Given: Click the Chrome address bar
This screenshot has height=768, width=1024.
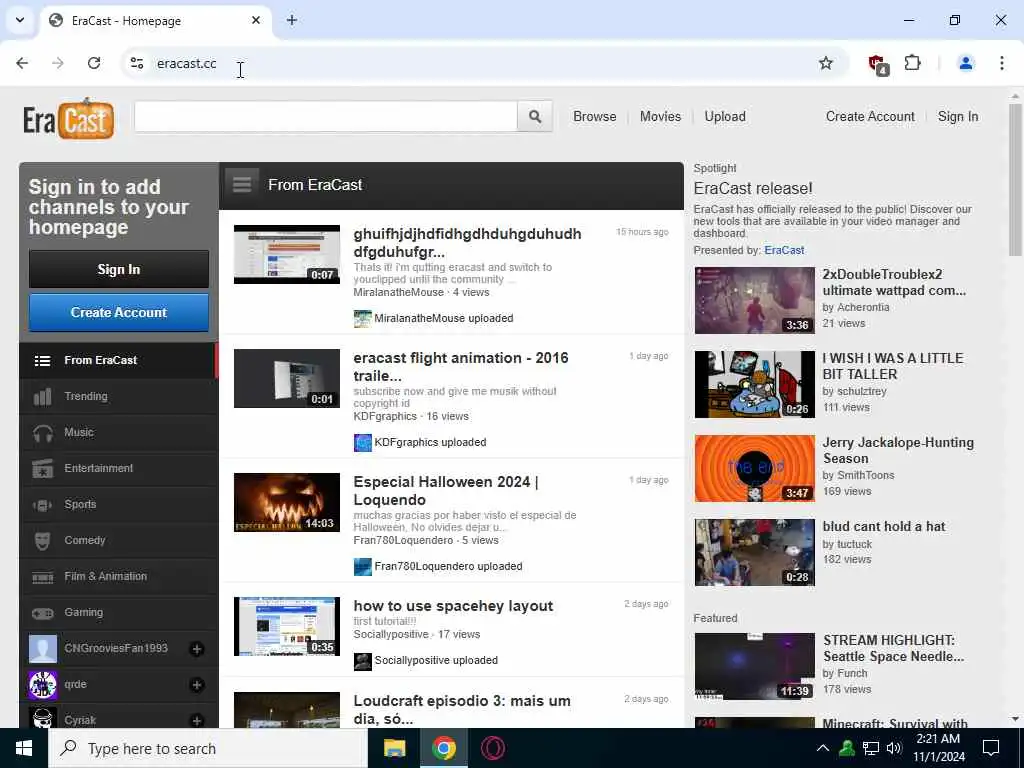Looking at the screenshot, I should coord(483,63).
